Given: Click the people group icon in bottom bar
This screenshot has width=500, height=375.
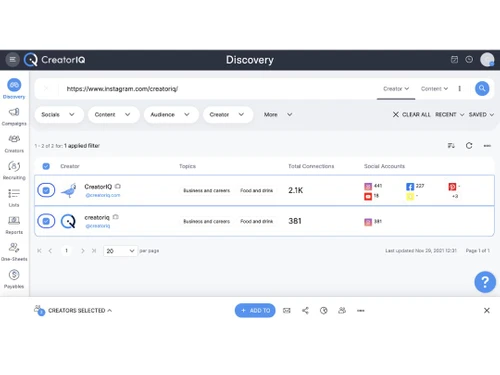Looking at the screenshot, I should [342, 310].
